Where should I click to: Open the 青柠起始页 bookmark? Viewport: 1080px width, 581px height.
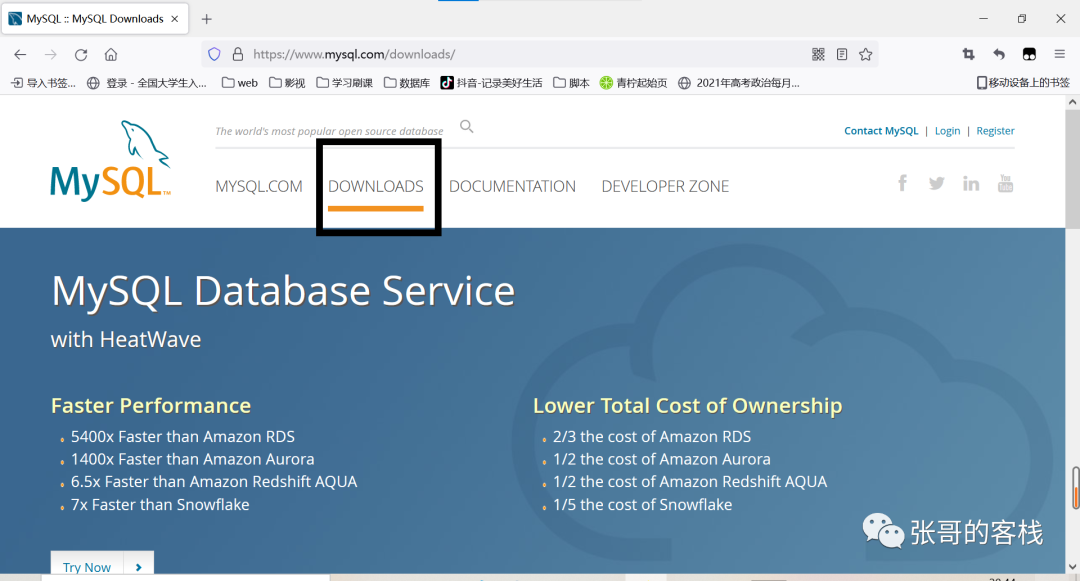pyautogui.click(x=633, y=83)
